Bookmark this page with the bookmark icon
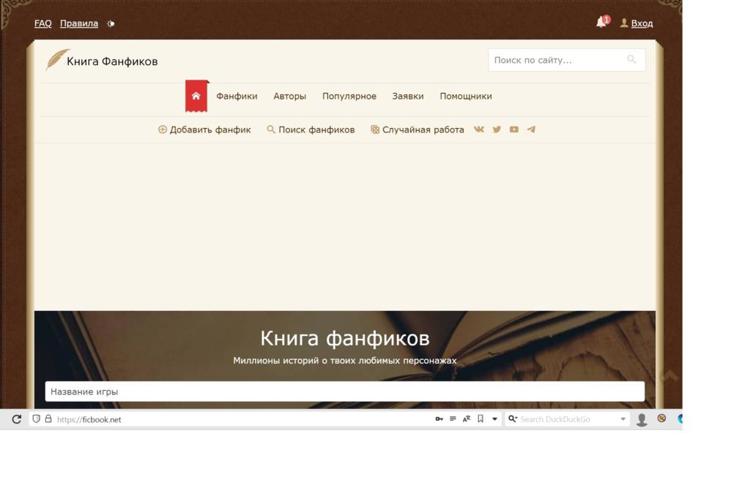750x480 pixels. click(x=481, y=419)
